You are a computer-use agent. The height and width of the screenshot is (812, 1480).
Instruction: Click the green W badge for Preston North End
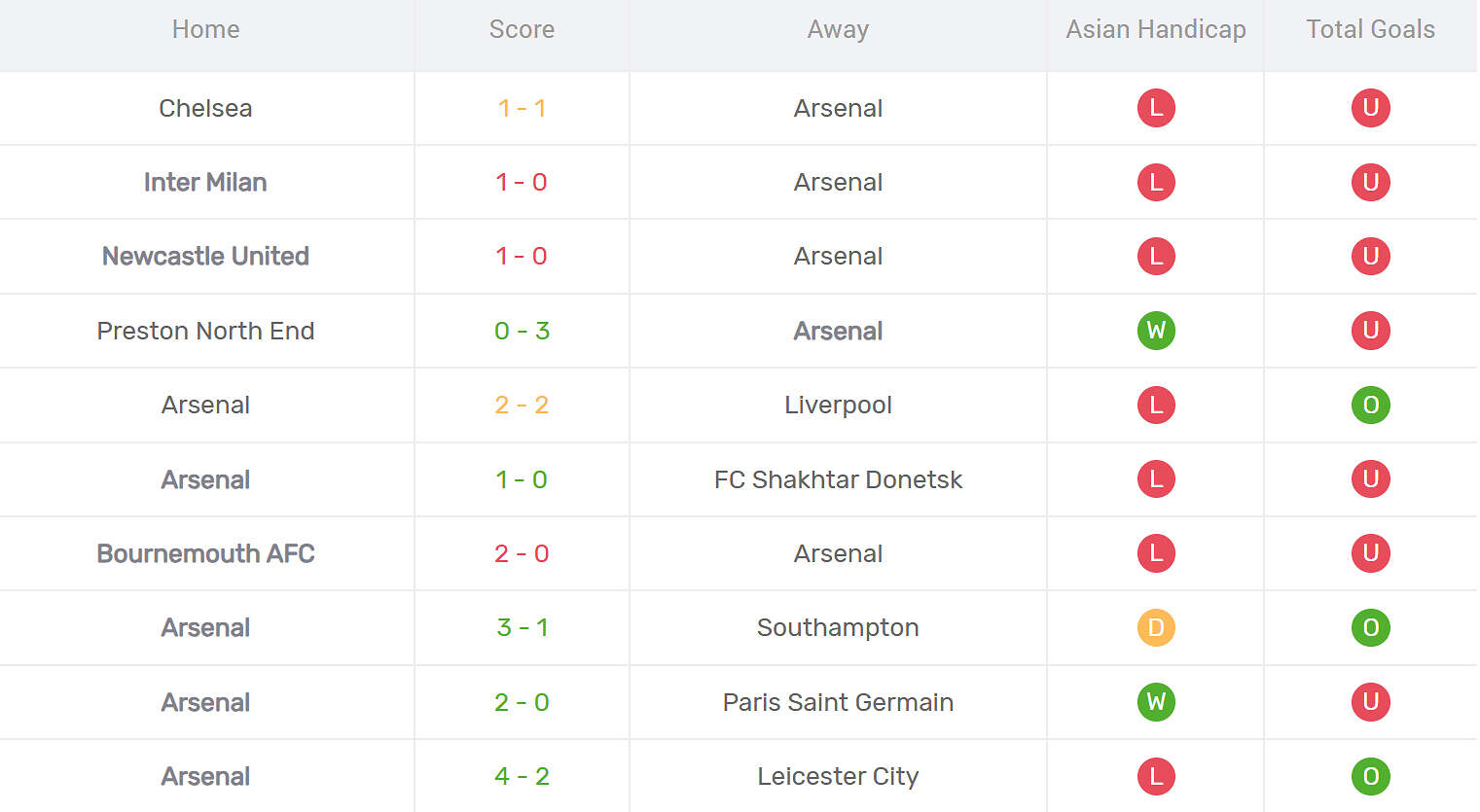click(1156, 331)
